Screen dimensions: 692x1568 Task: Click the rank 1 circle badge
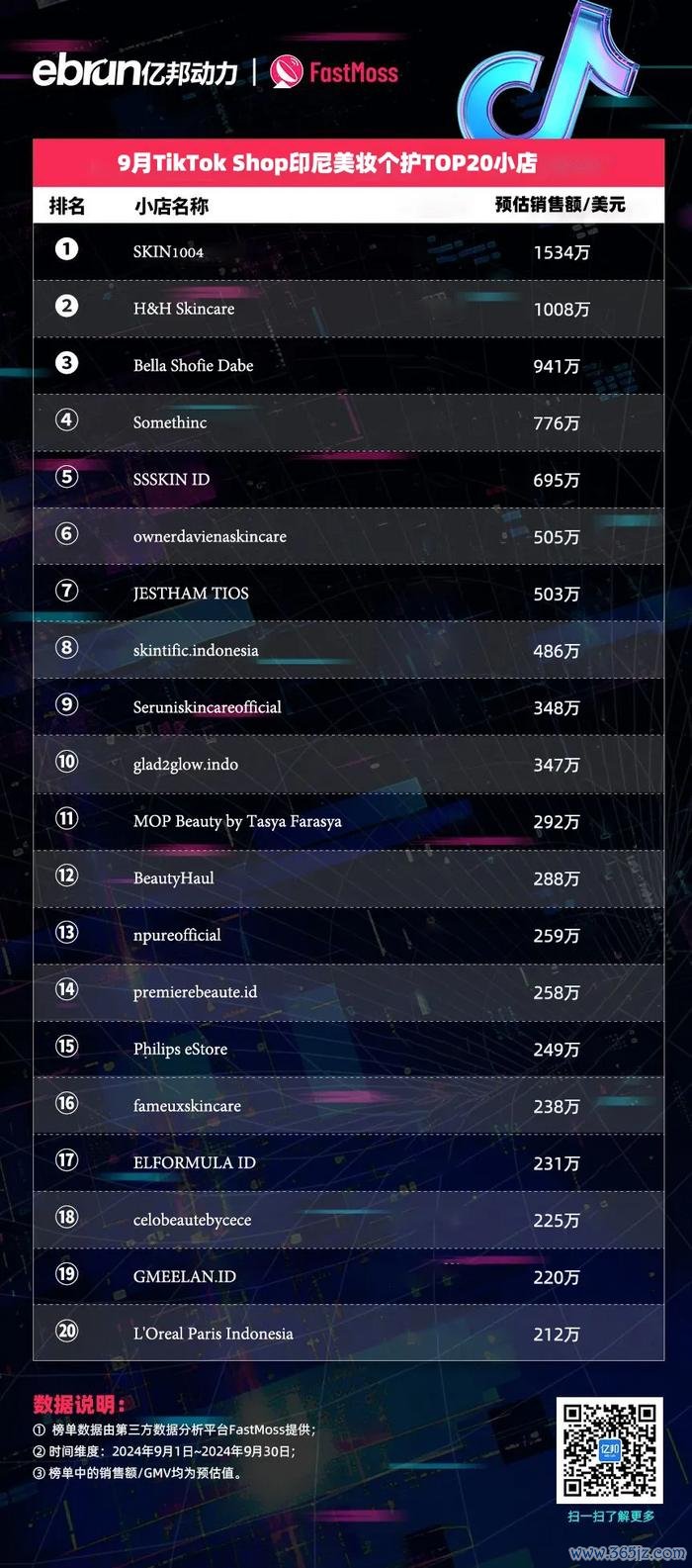[x=66, y=249]
